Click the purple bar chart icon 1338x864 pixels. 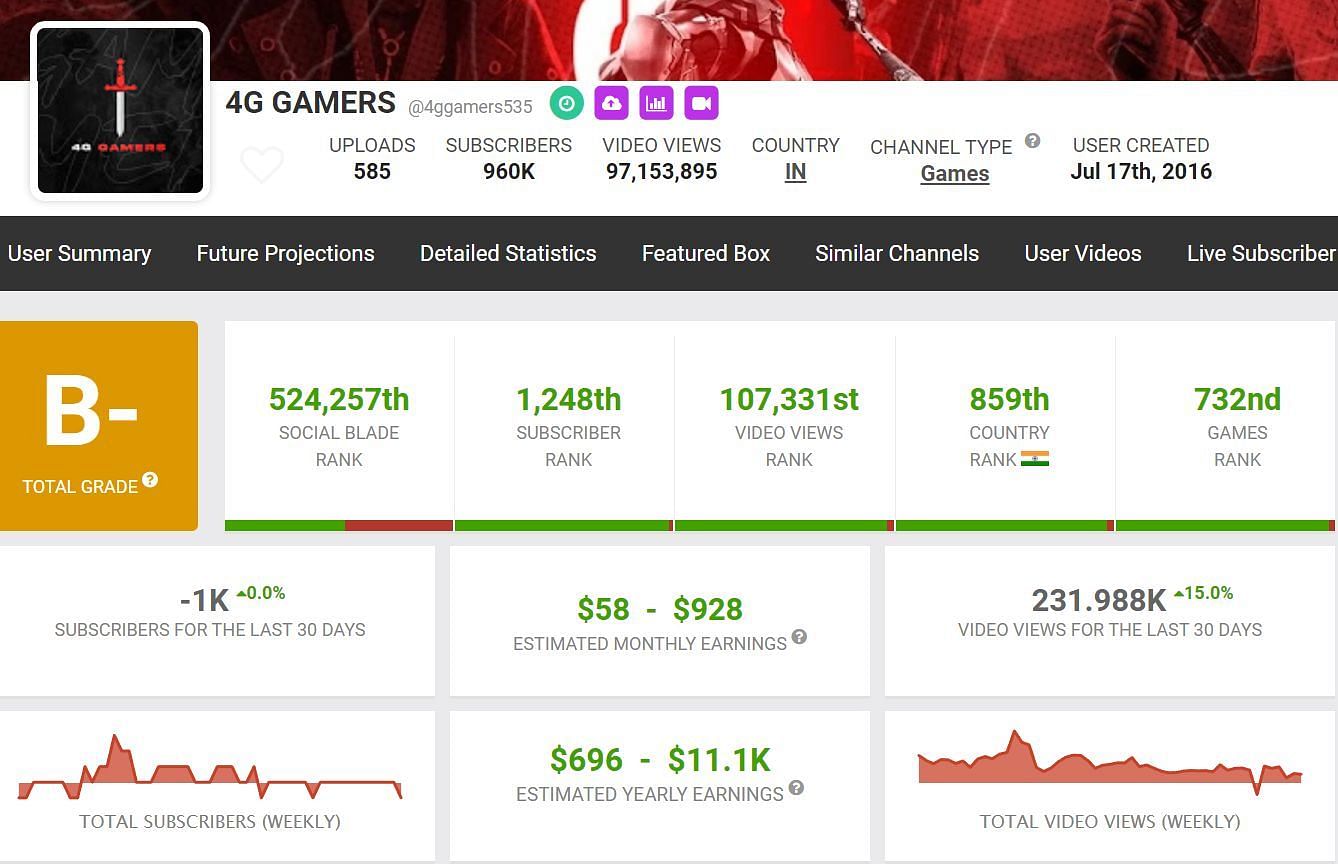656,103
